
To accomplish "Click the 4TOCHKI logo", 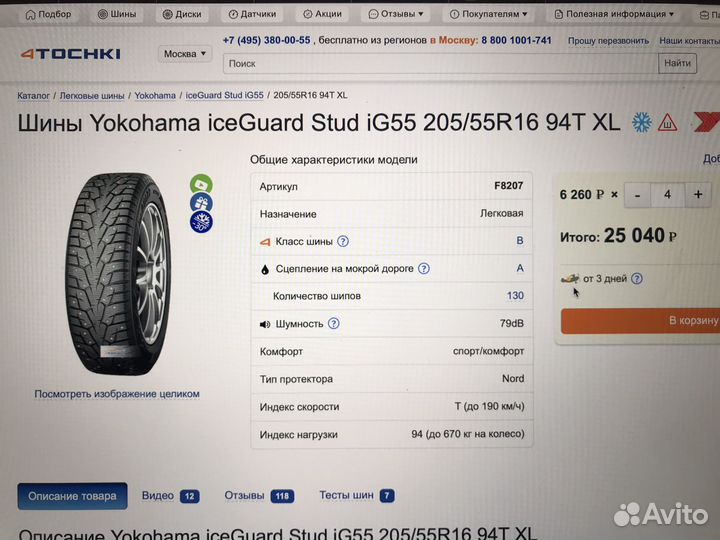I will point(70,54).
